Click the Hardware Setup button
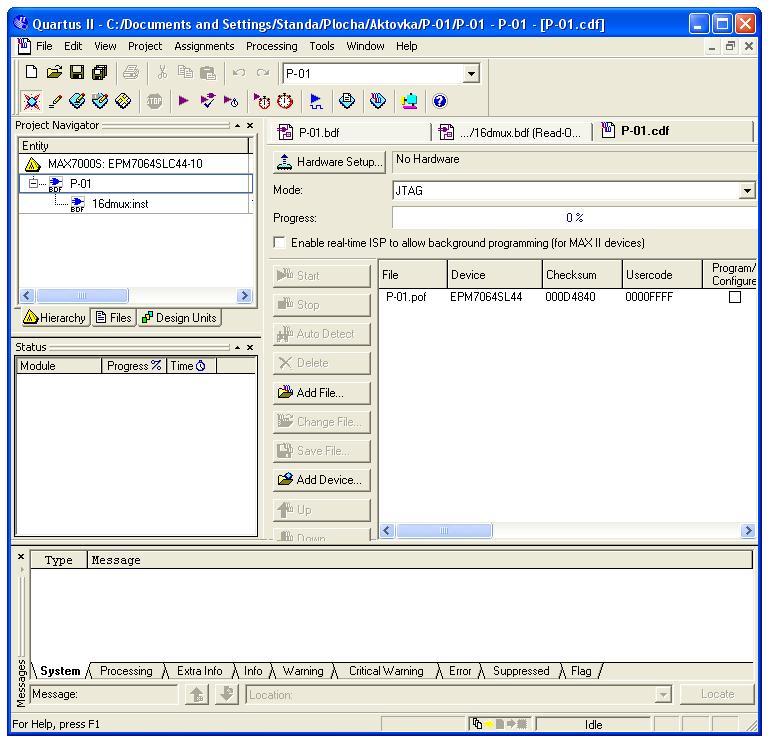 (329, 162)
